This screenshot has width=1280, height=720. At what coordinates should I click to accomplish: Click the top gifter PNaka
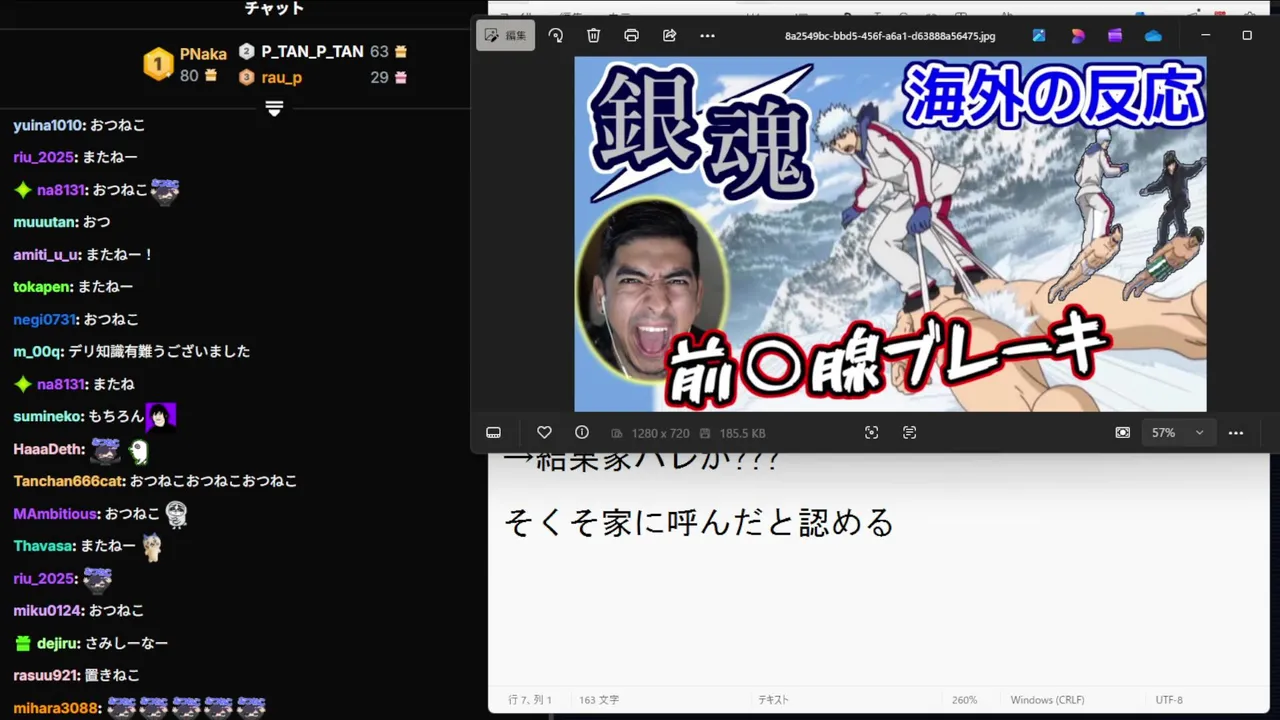[203, 54]
